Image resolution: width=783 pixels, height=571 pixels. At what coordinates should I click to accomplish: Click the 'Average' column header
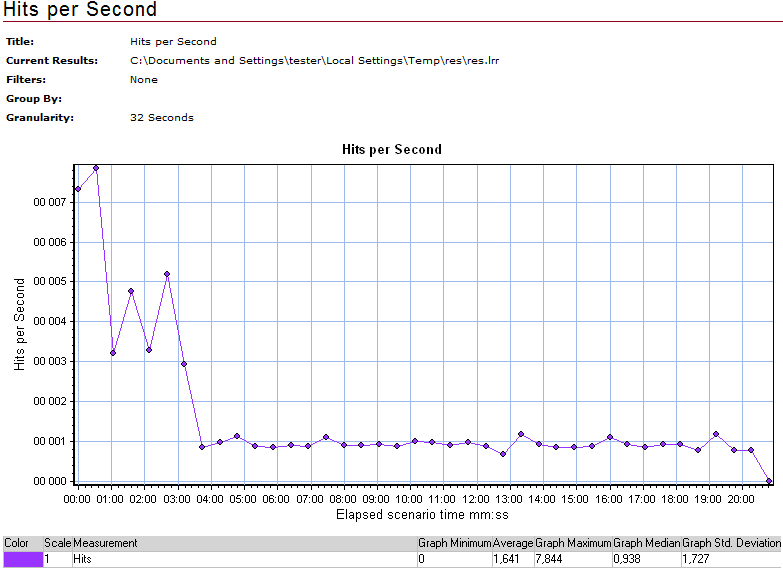click(513, 543)
